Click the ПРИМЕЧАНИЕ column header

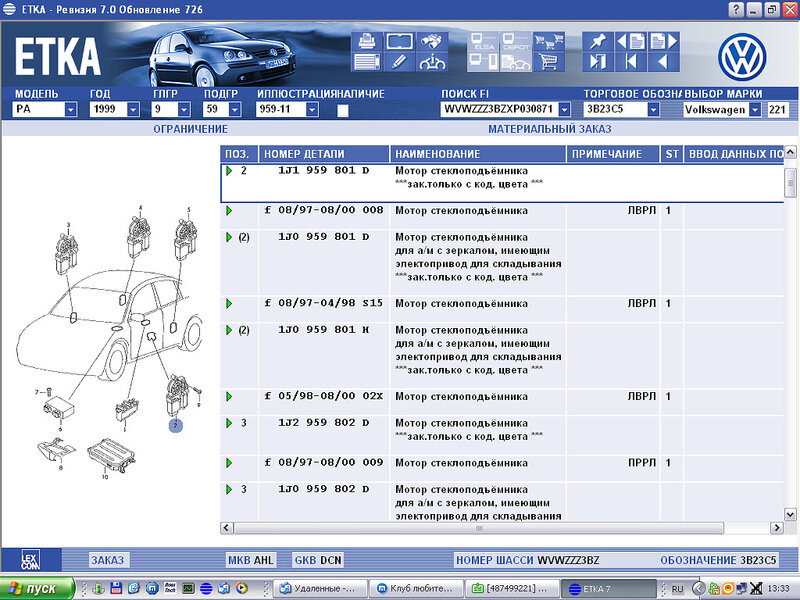coord(613,154)
